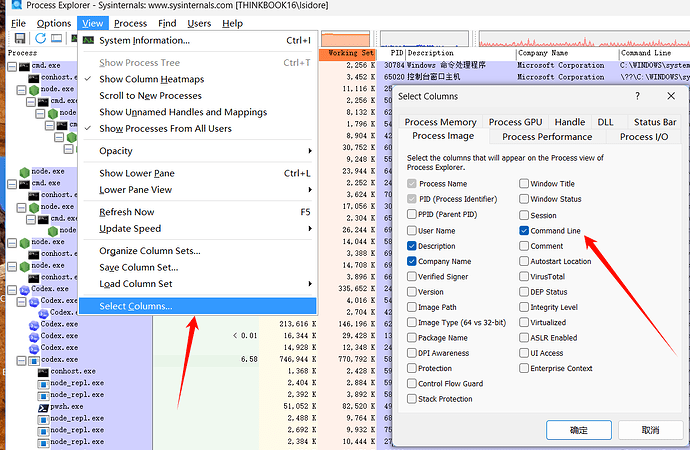Click node.exe icon in the 11,116 K row
Viewport: 690px width, 450px height.
pyautogui.click(x=34, y=90)
